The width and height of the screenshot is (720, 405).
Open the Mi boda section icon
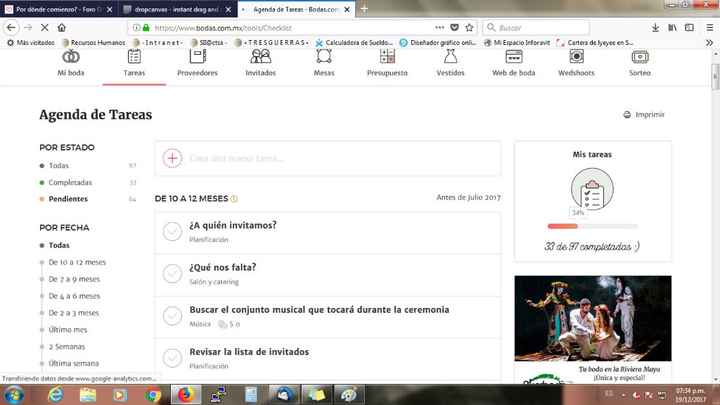click(x=71, y=58)
